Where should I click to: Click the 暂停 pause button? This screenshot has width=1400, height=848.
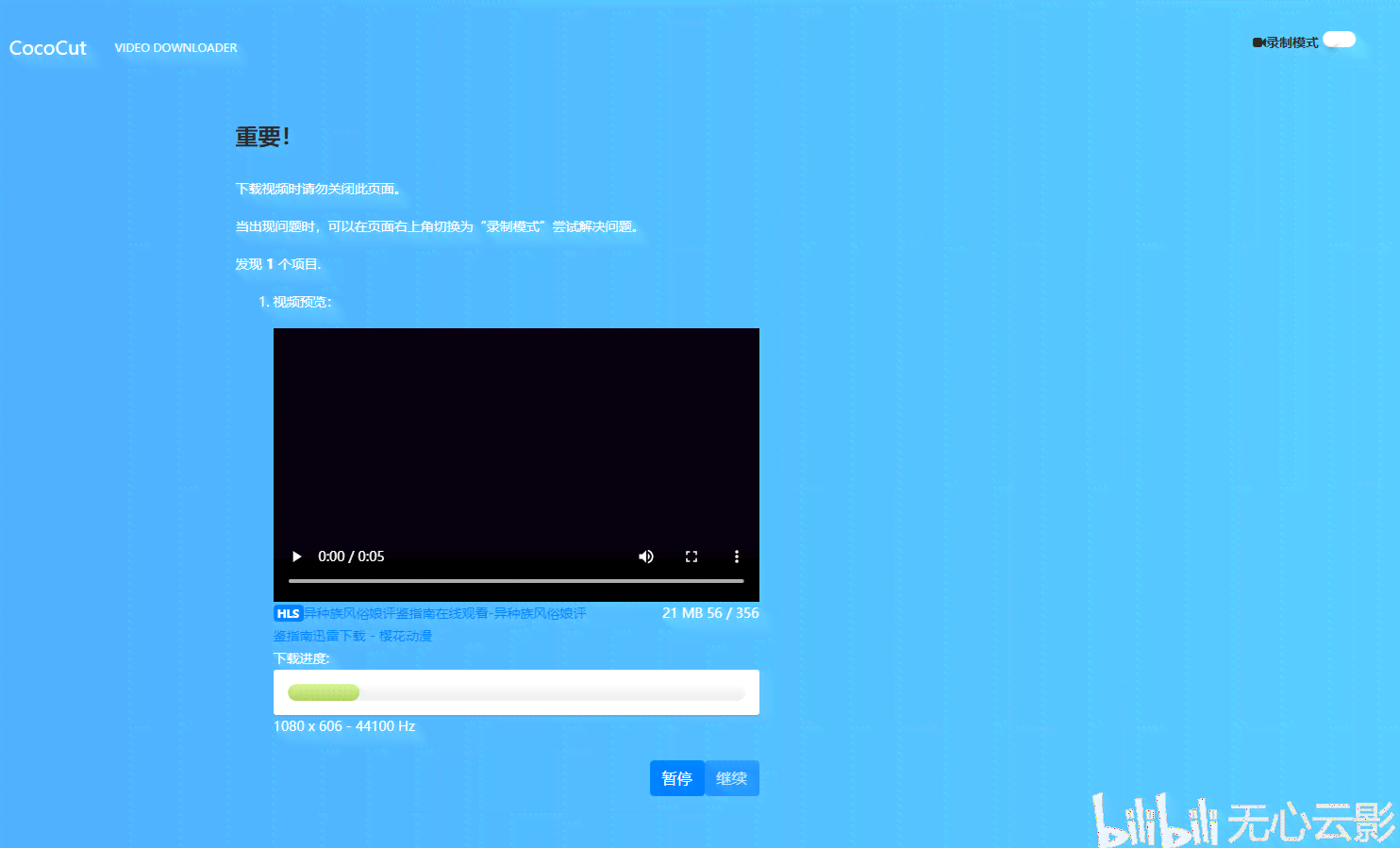pyautogui.click(x=677, y=778)
